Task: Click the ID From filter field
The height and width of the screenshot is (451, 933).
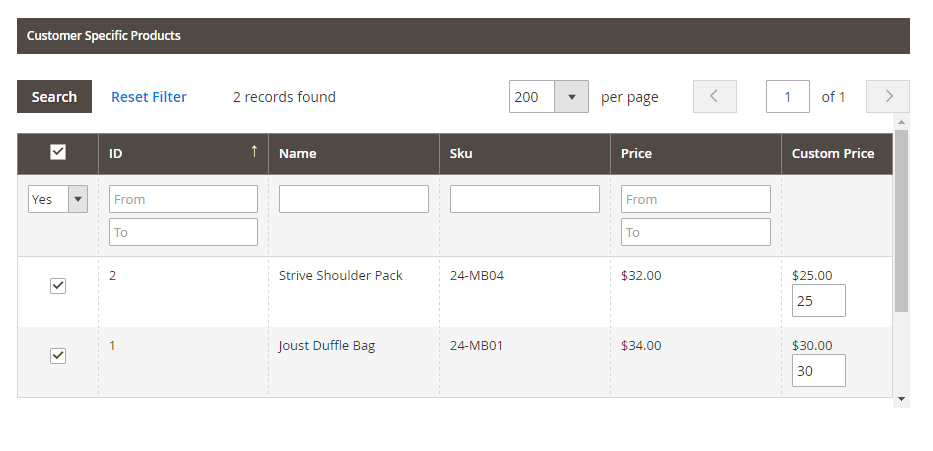Action: click(183, 199)
